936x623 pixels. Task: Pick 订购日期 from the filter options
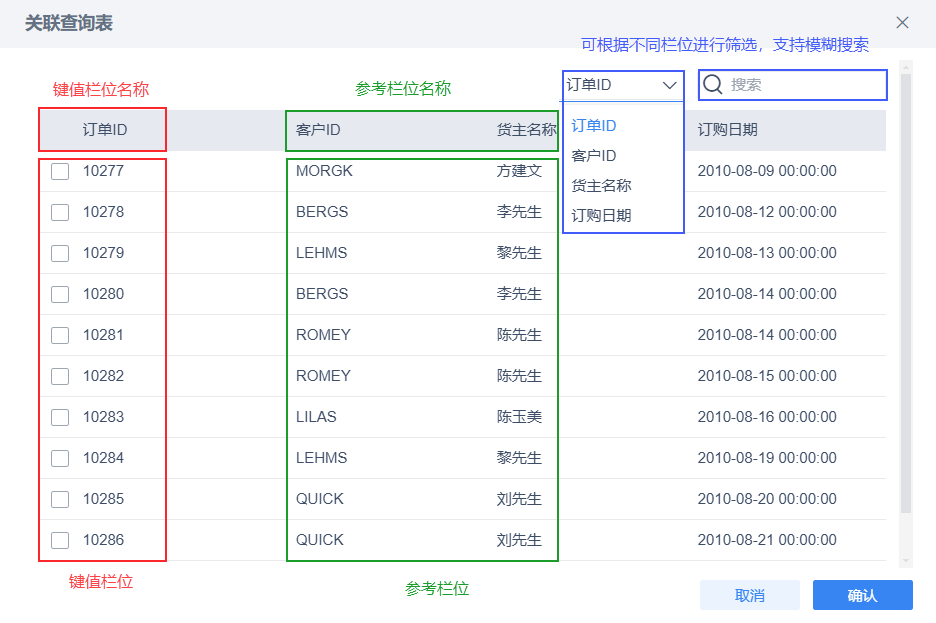[x=601, y=215]
